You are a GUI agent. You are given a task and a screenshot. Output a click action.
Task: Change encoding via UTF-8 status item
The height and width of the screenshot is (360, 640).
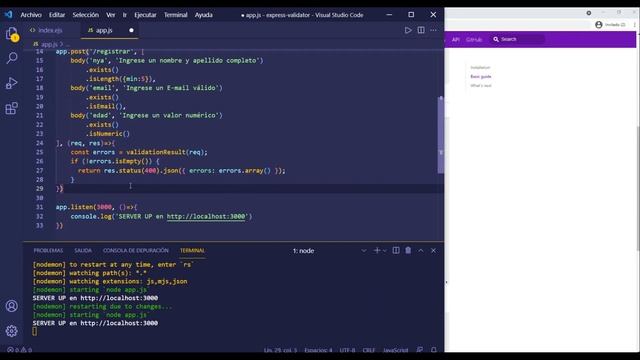click(347, 350)
